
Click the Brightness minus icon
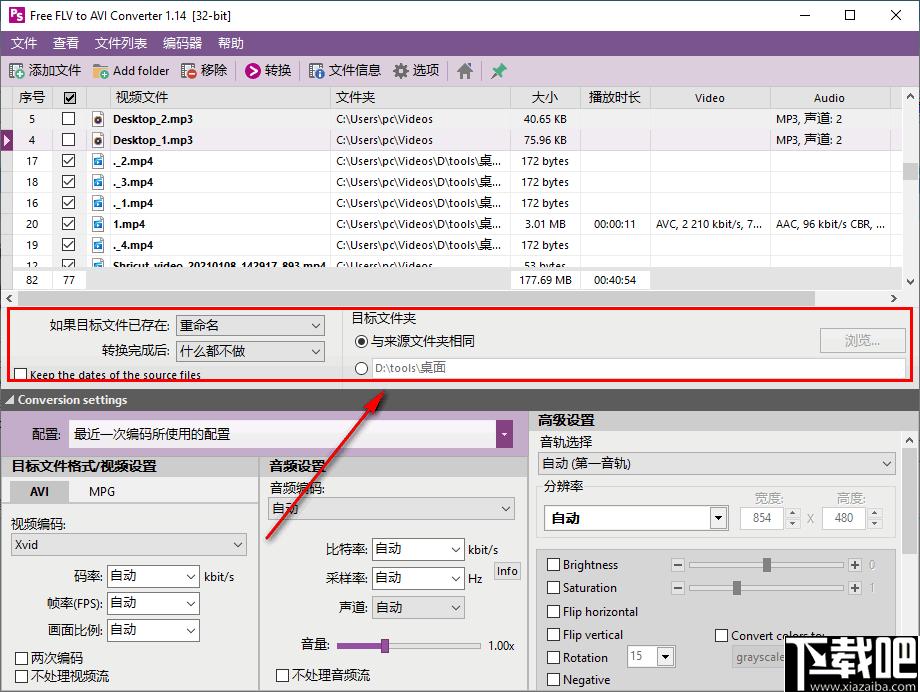[x=678, y=565]
